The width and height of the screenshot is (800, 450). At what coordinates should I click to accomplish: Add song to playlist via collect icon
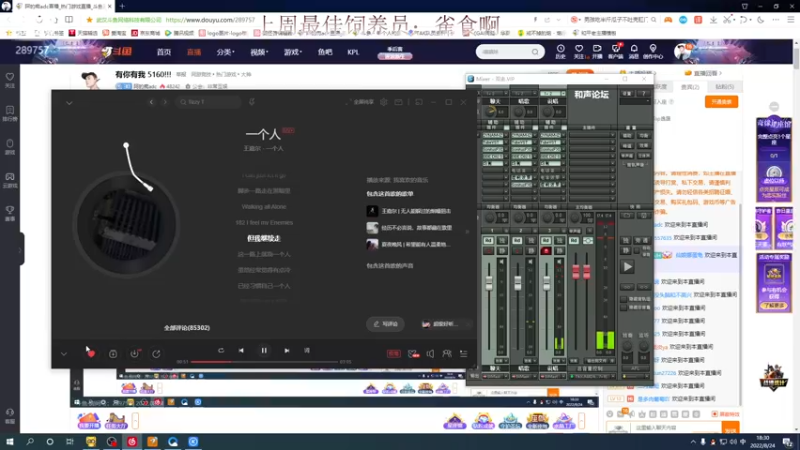113,354
